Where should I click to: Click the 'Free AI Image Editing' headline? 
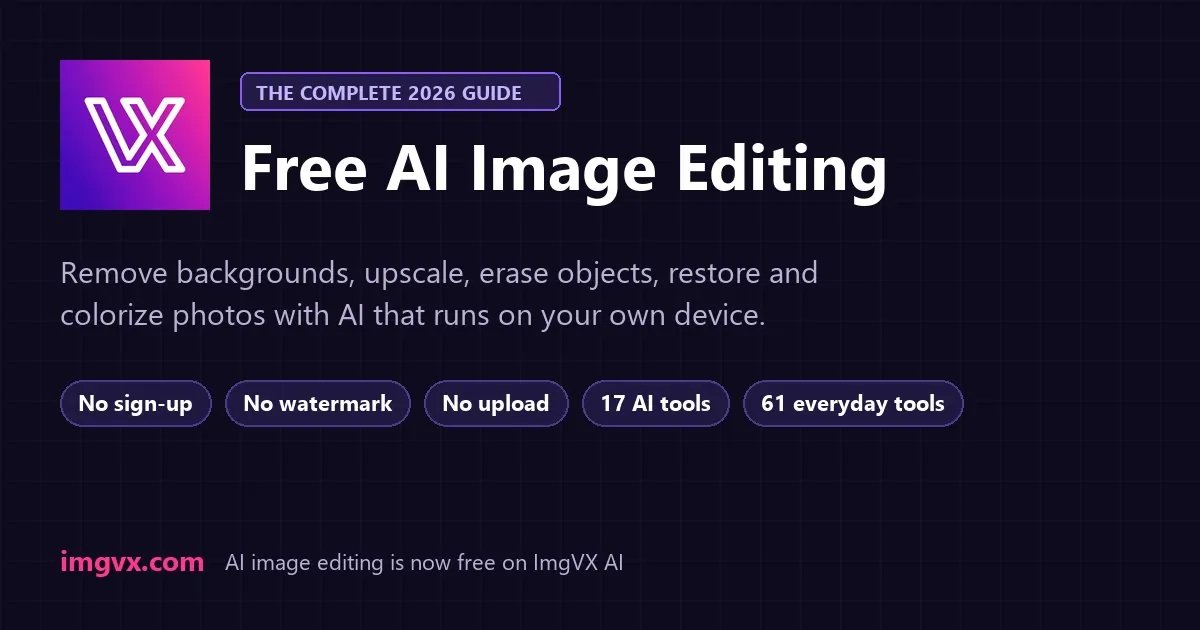click(564, 169)
